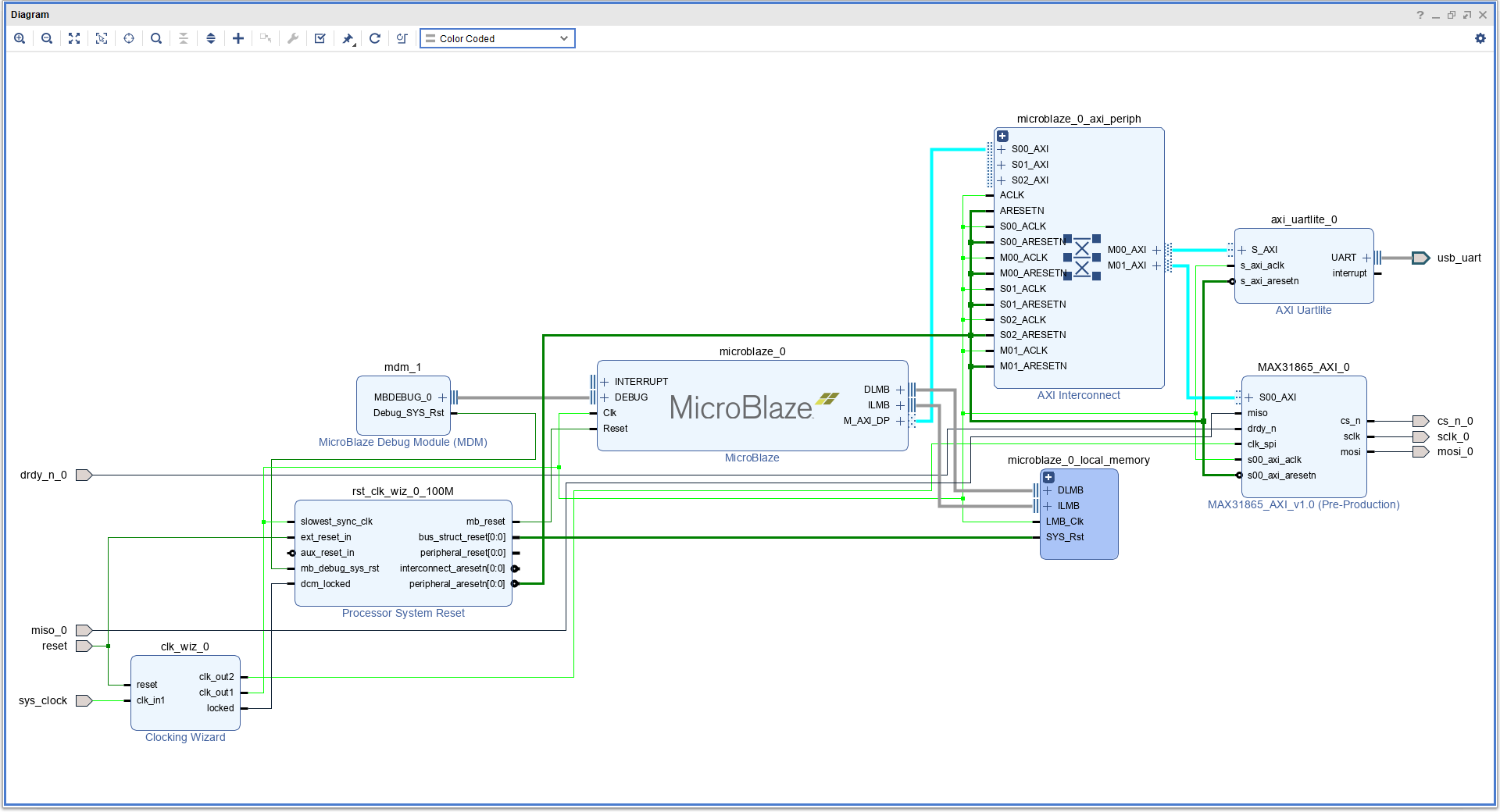Screen dimensions: 1500x812
Task: Click MicroBlaze Debug Module (MDM) label
Action: (x=403, y=442)
